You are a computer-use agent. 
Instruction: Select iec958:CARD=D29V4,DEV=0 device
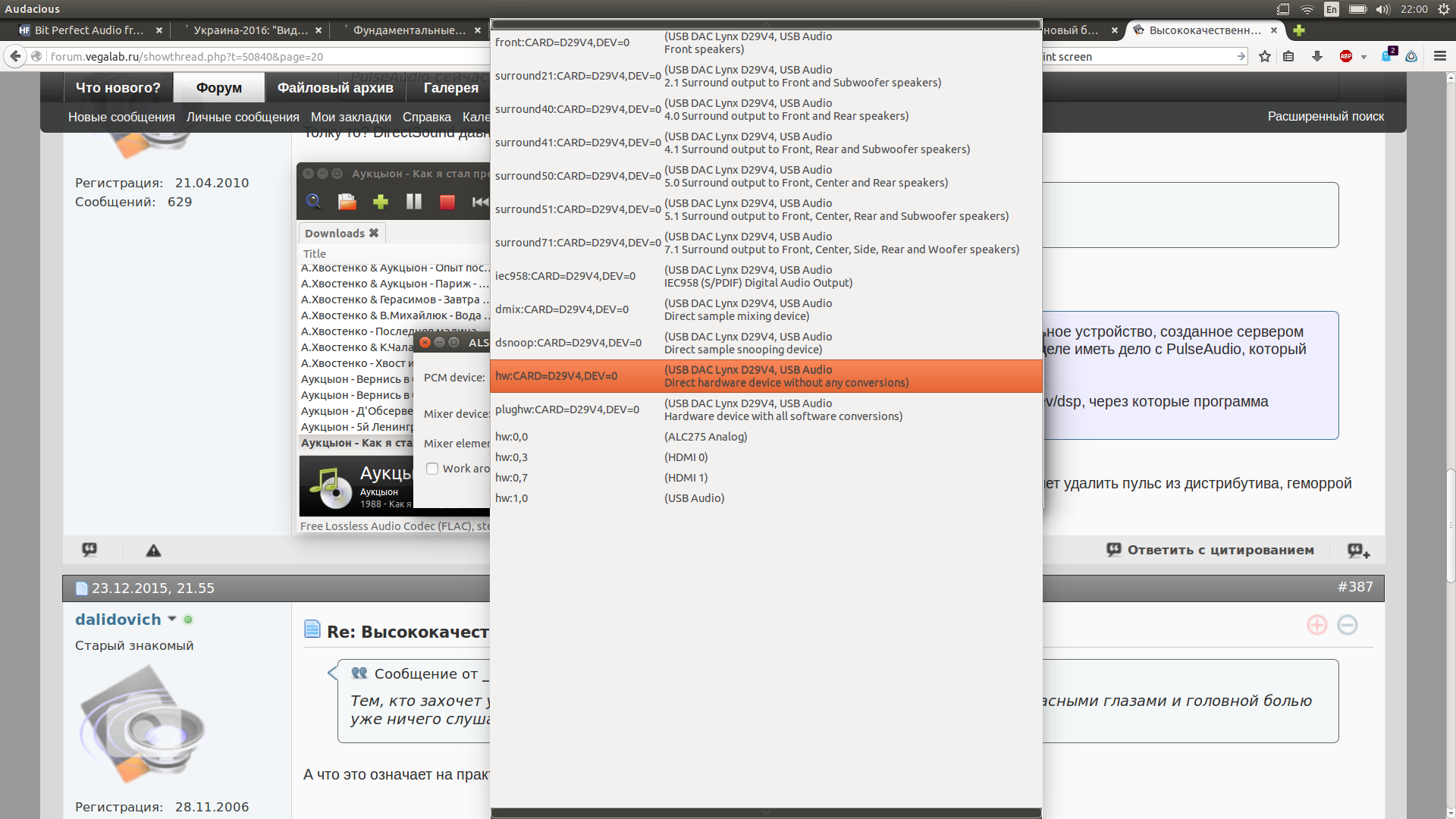pos(766,276)
